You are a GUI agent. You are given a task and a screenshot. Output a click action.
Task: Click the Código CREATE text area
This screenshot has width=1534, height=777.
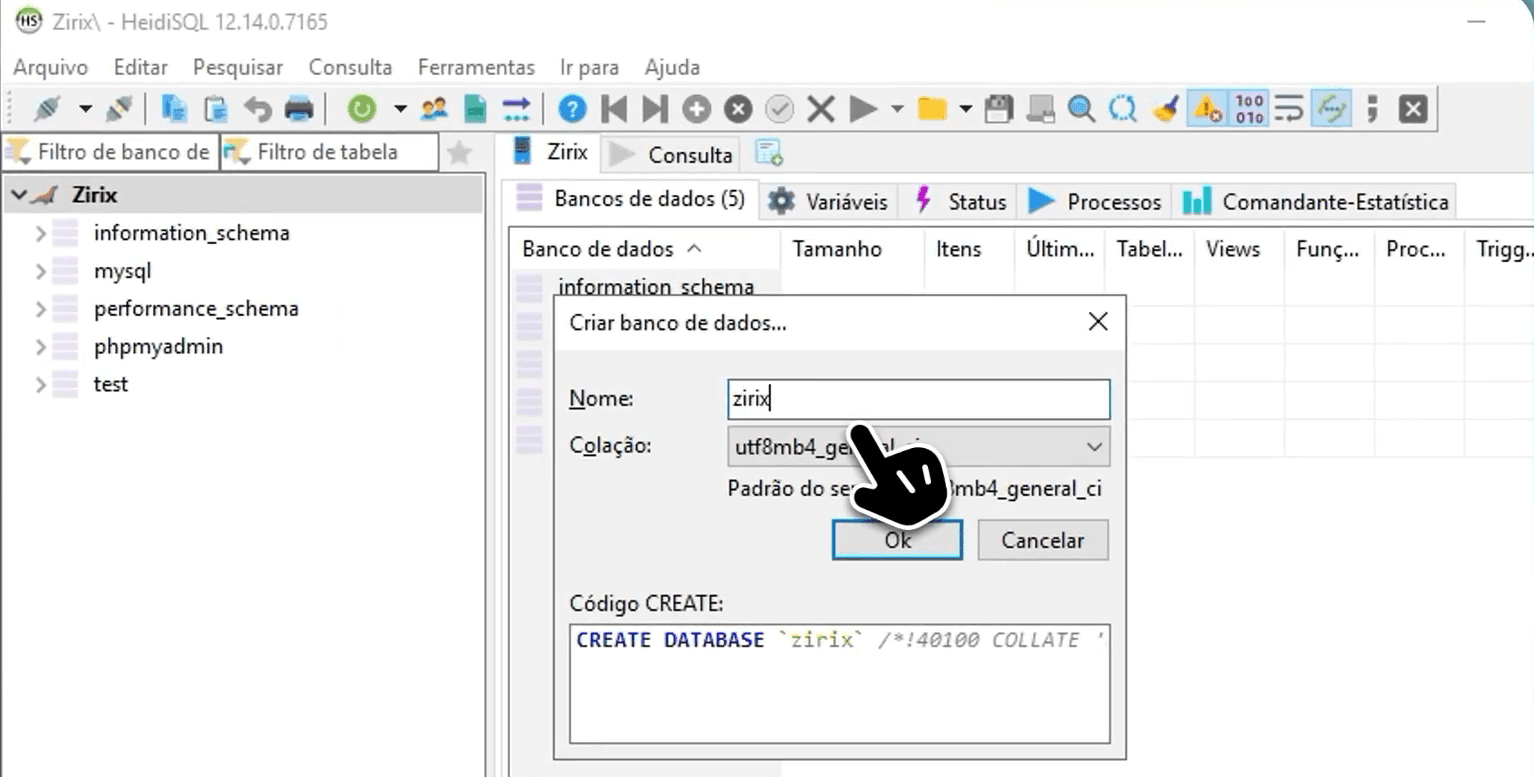[840, 682]
